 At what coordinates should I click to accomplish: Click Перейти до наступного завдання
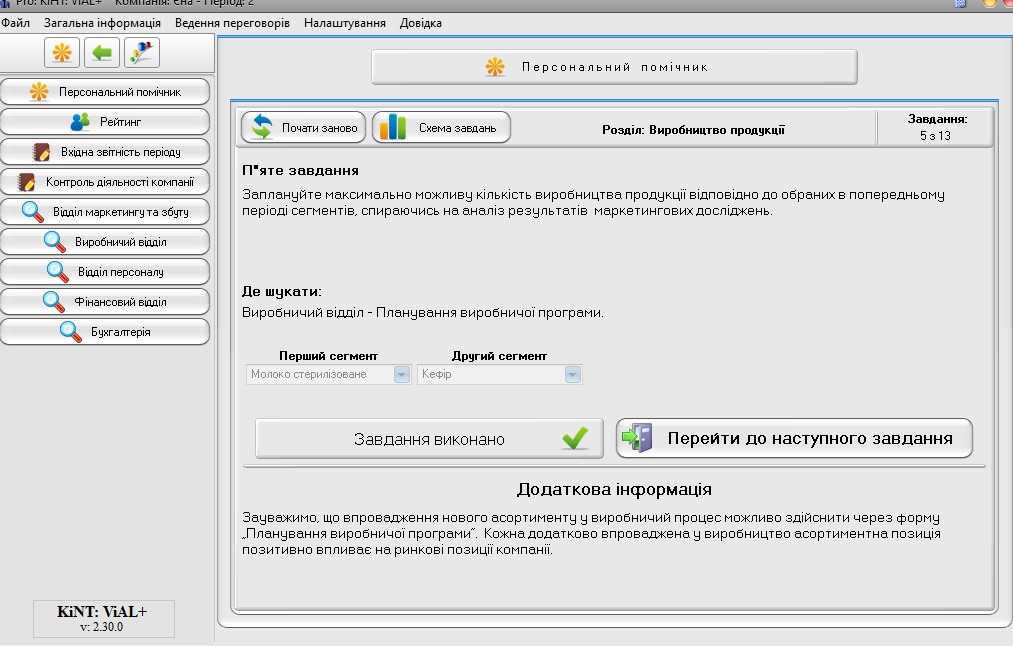pos(794,439)
